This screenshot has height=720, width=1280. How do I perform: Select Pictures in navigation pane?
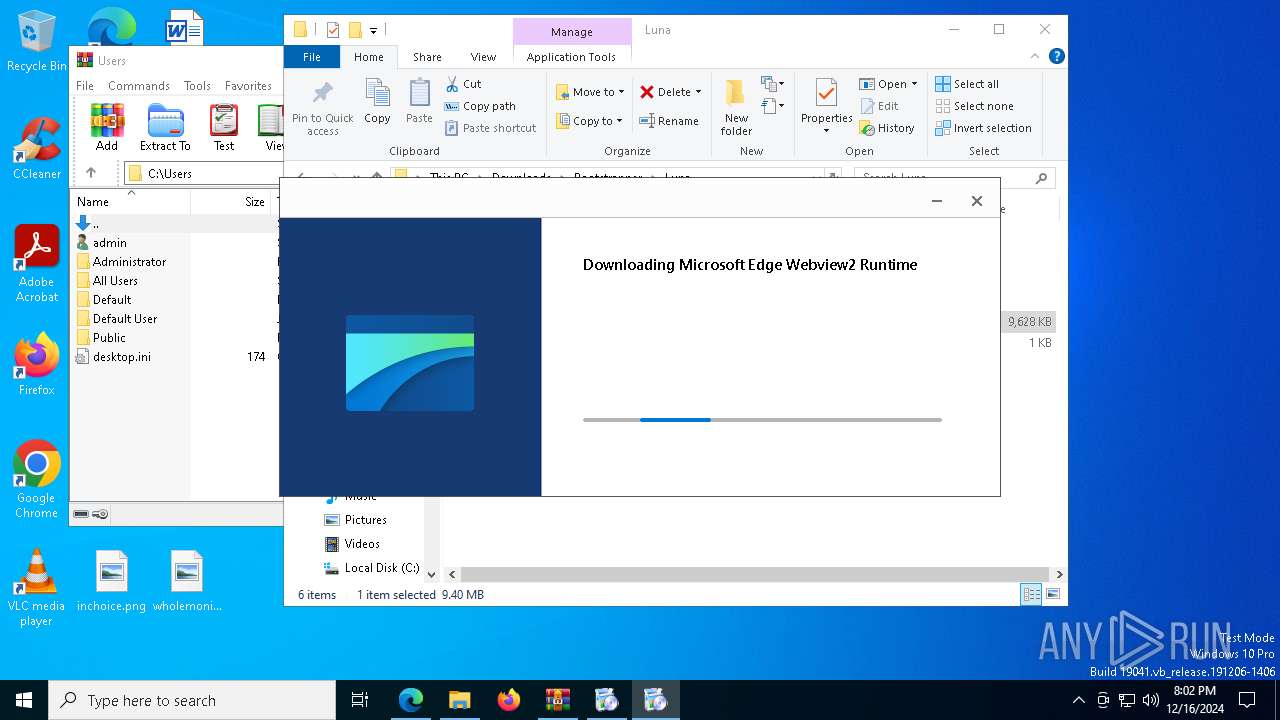point(355,520)
